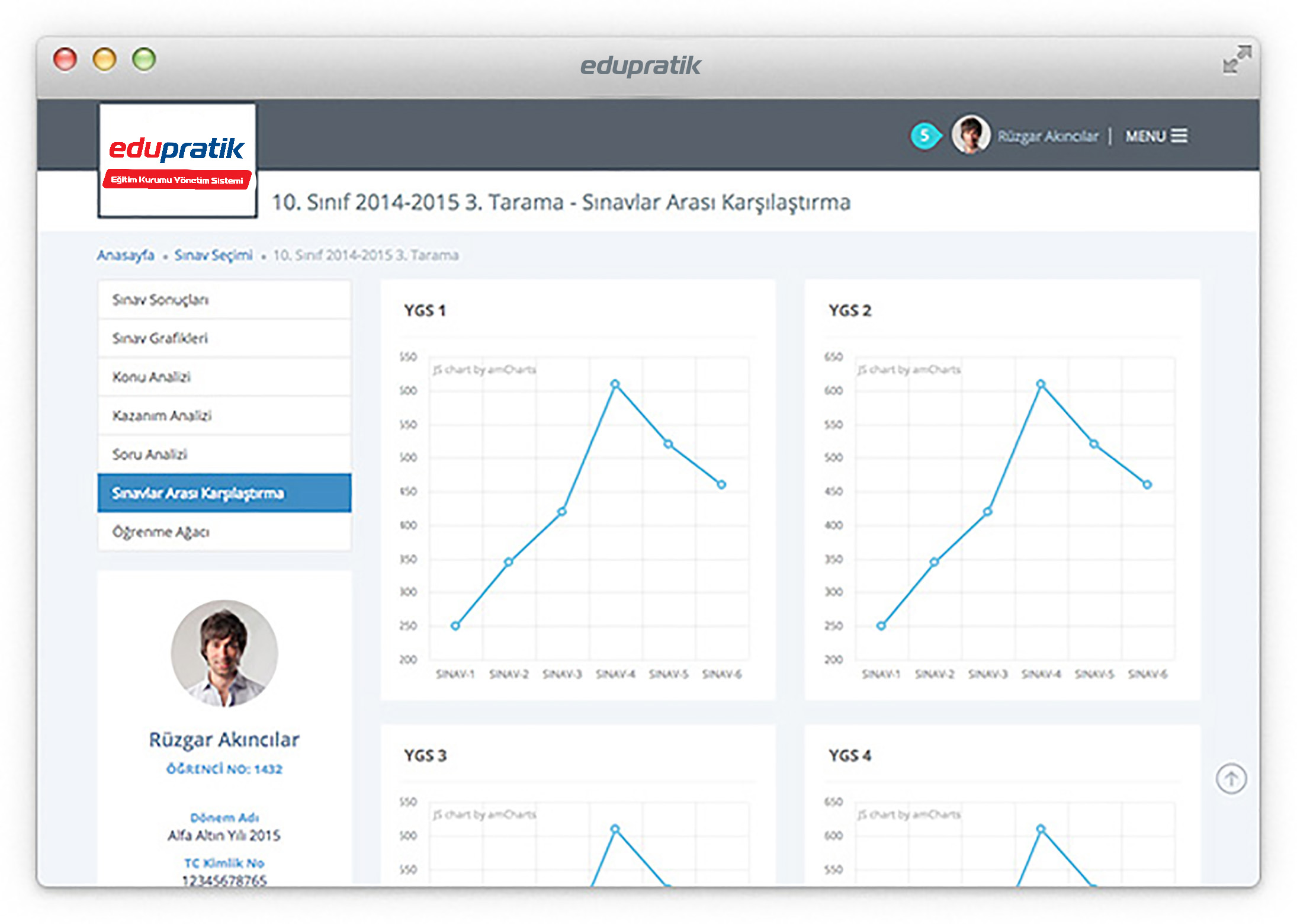Open Sınav Sonuçları in sidebar
1297x924 pixels.
224,300
